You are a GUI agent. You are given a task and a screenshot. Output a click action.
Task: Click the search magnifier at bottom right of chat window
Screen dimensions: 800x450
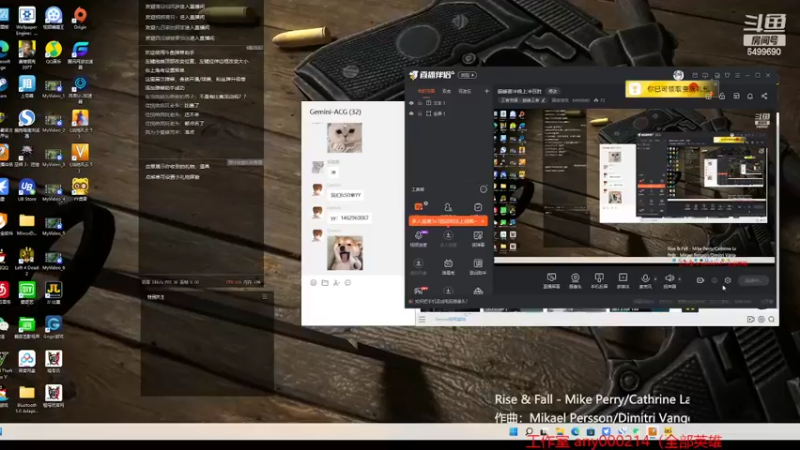click(771, 319)
